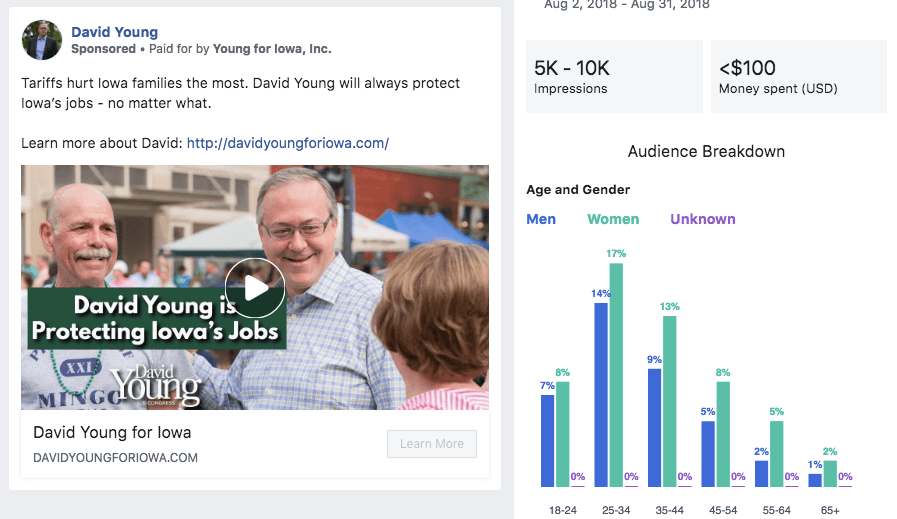Viewport: 897px width, 519px height.
Task: Click the Audience Breakdown heading
Action: pos(706,152)
